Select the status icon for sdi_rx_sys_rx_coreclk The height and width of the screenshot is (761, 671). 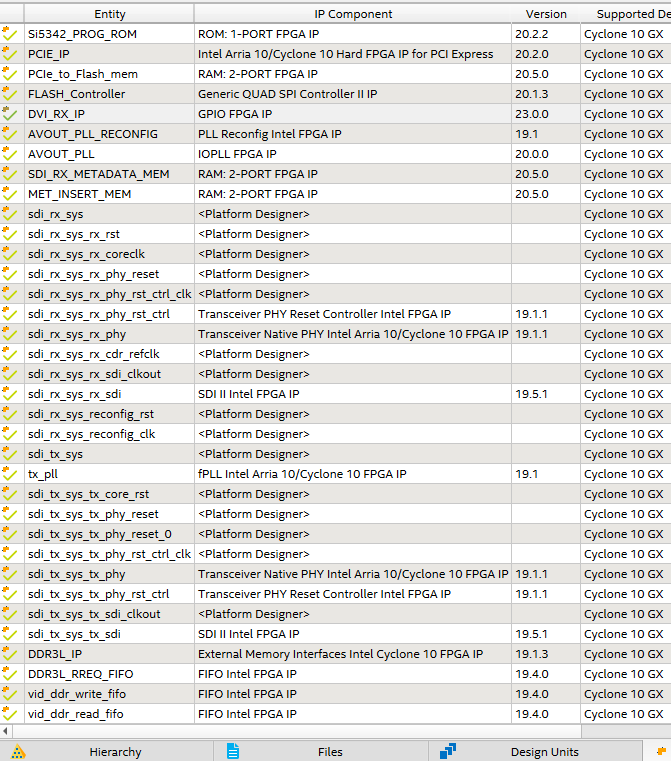[x=10, y=254]
